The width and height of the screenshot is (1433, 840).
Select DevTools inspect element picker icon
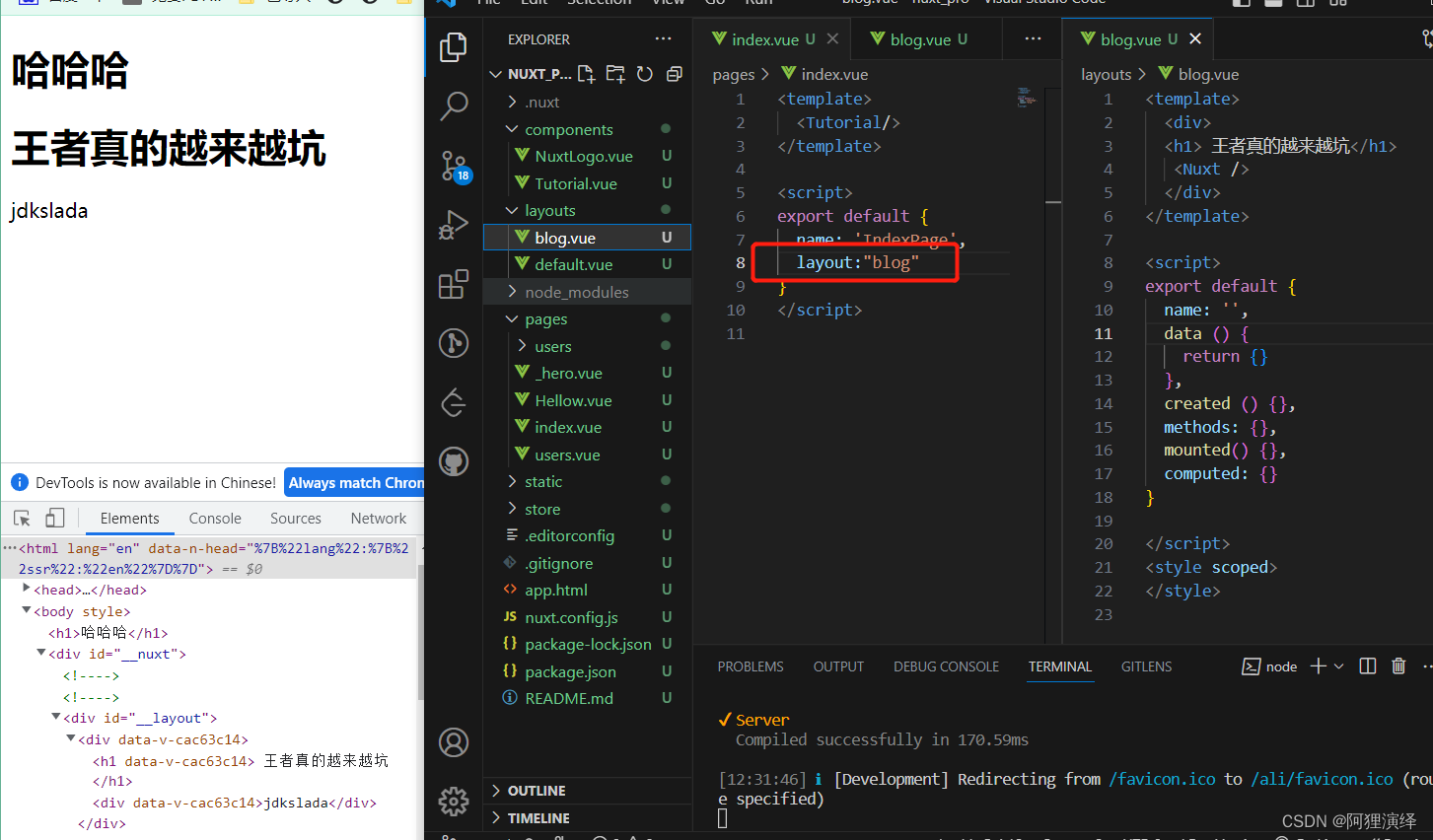click(22, 518)
